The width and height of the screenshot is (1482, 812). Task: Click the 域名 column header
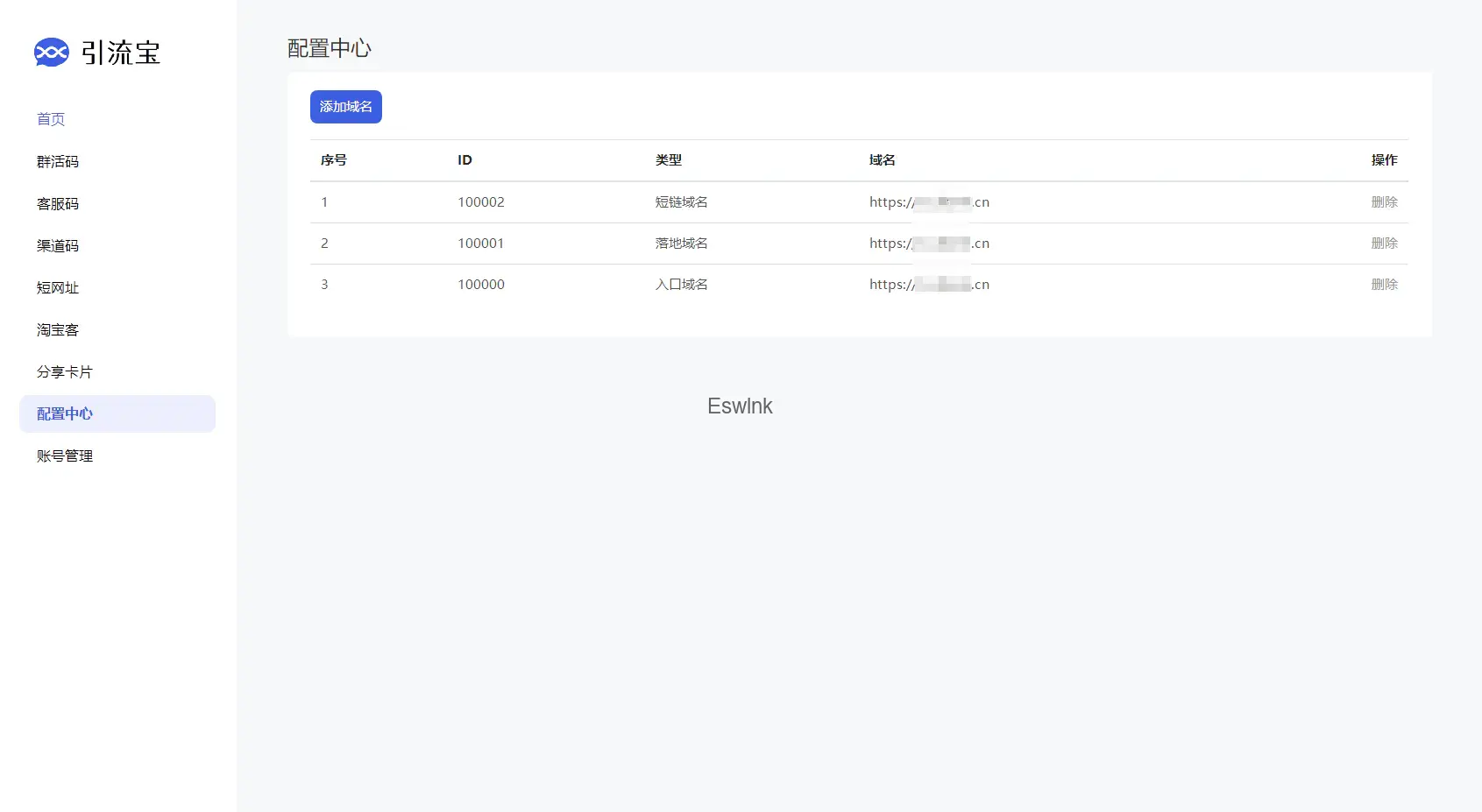(x=882, y=160)
